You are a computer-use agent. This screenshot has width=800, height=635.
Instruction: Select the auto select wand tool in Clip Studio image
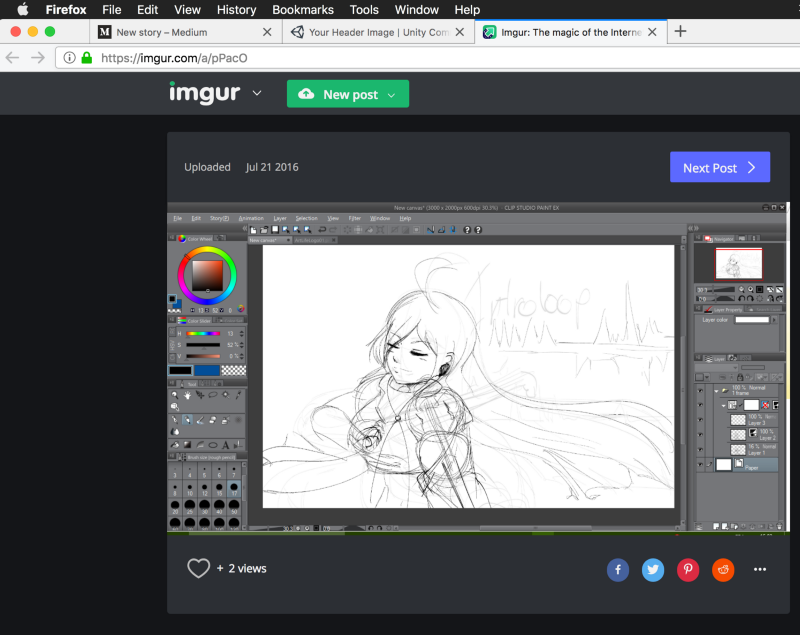(x=226, y=395)
